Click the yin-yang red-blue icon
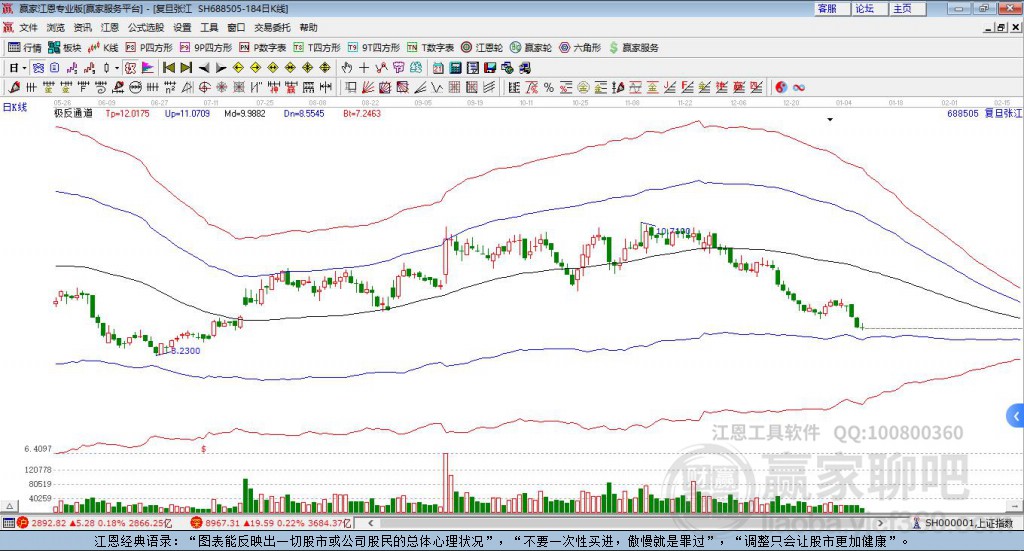Screen dimensions: 1024x551 point(781,87)
